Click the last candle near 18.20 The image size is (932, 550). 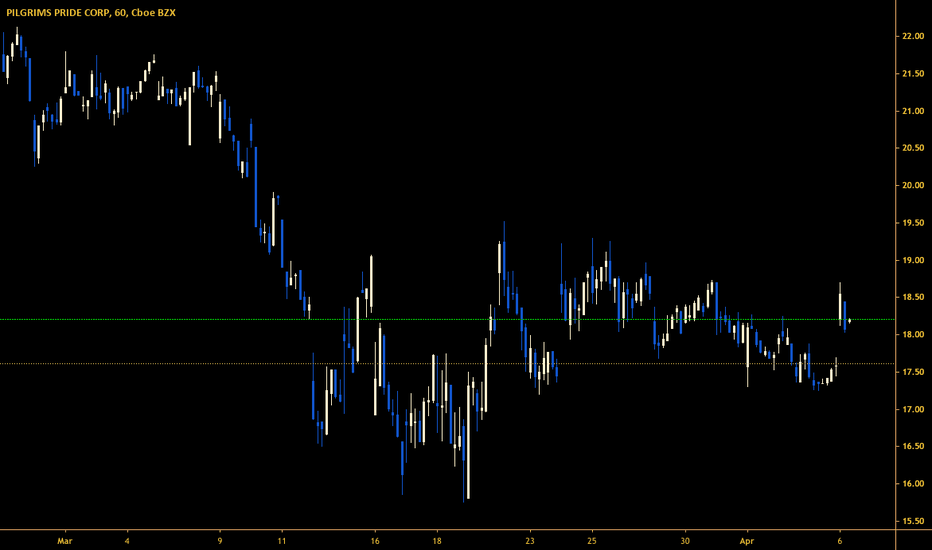[849, 321]
